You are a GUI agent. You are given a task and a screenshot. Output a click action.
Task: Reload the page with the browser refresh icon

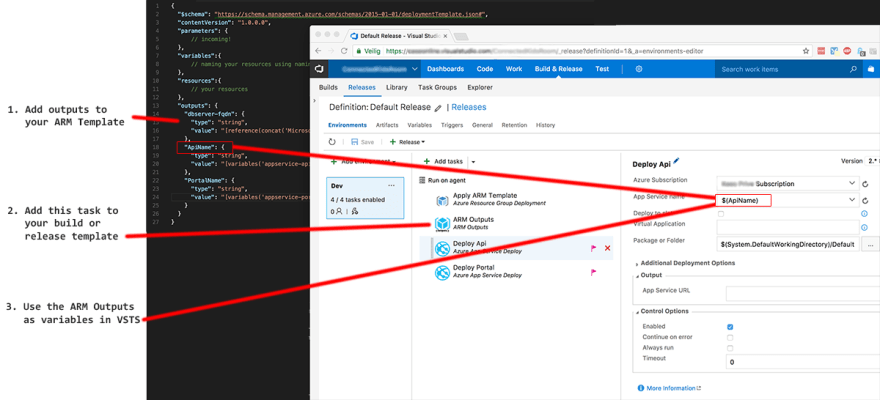[343, 51]
